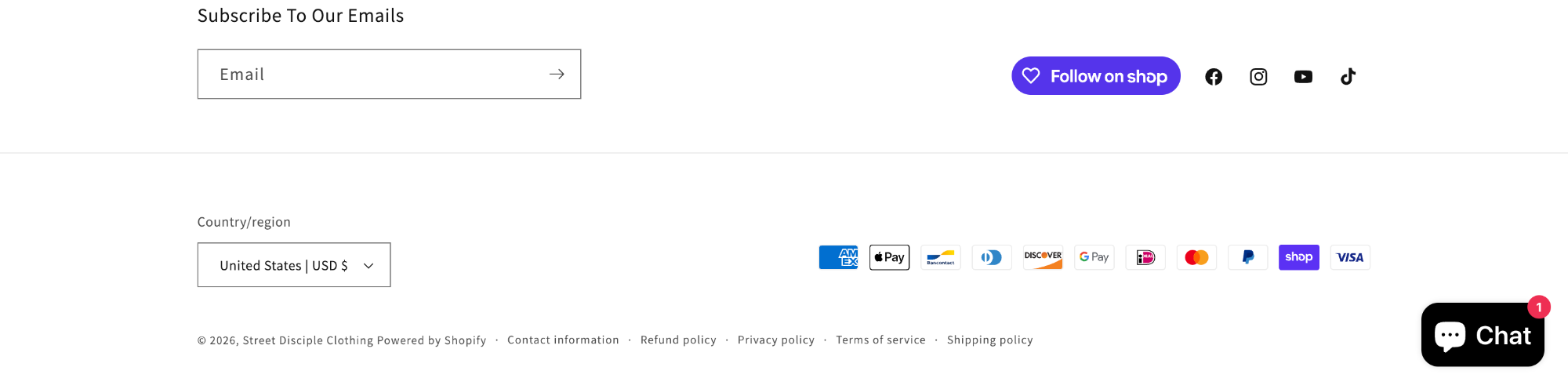Submit email with the arrow icon
Viewport: 1568px width, 389px height.
click(x=557, y=75)
